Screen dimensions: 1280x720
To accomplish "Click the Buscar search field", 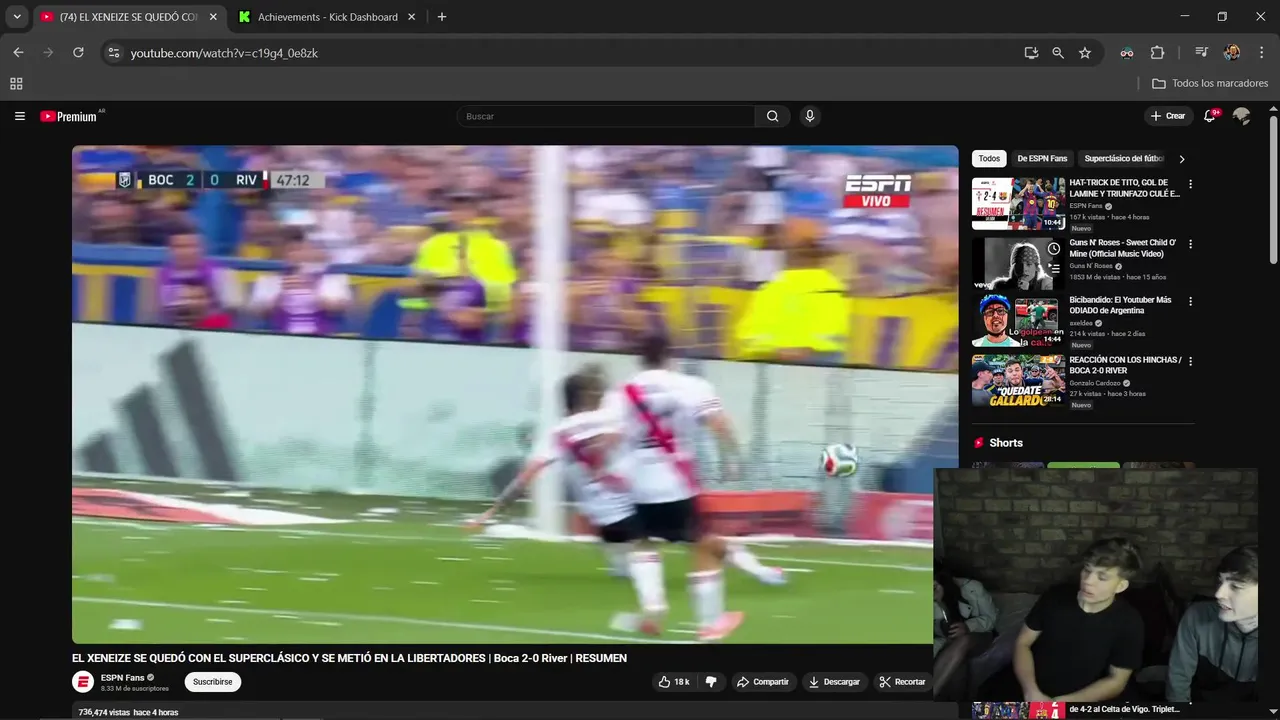I will coord(606,116).
